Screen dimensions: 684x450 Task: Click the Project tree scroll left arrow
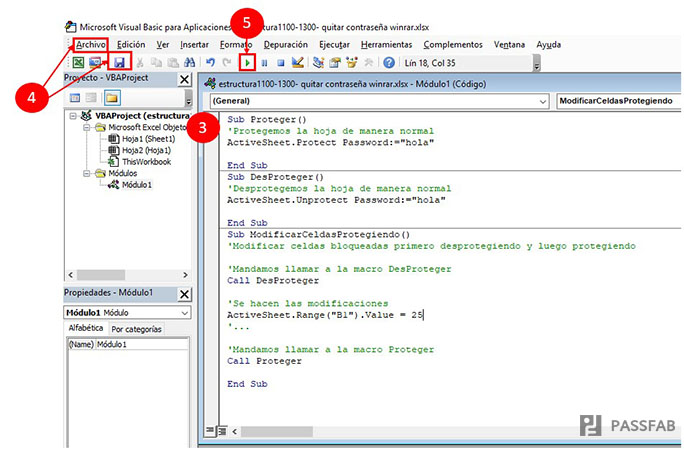(x=71, y=275)
